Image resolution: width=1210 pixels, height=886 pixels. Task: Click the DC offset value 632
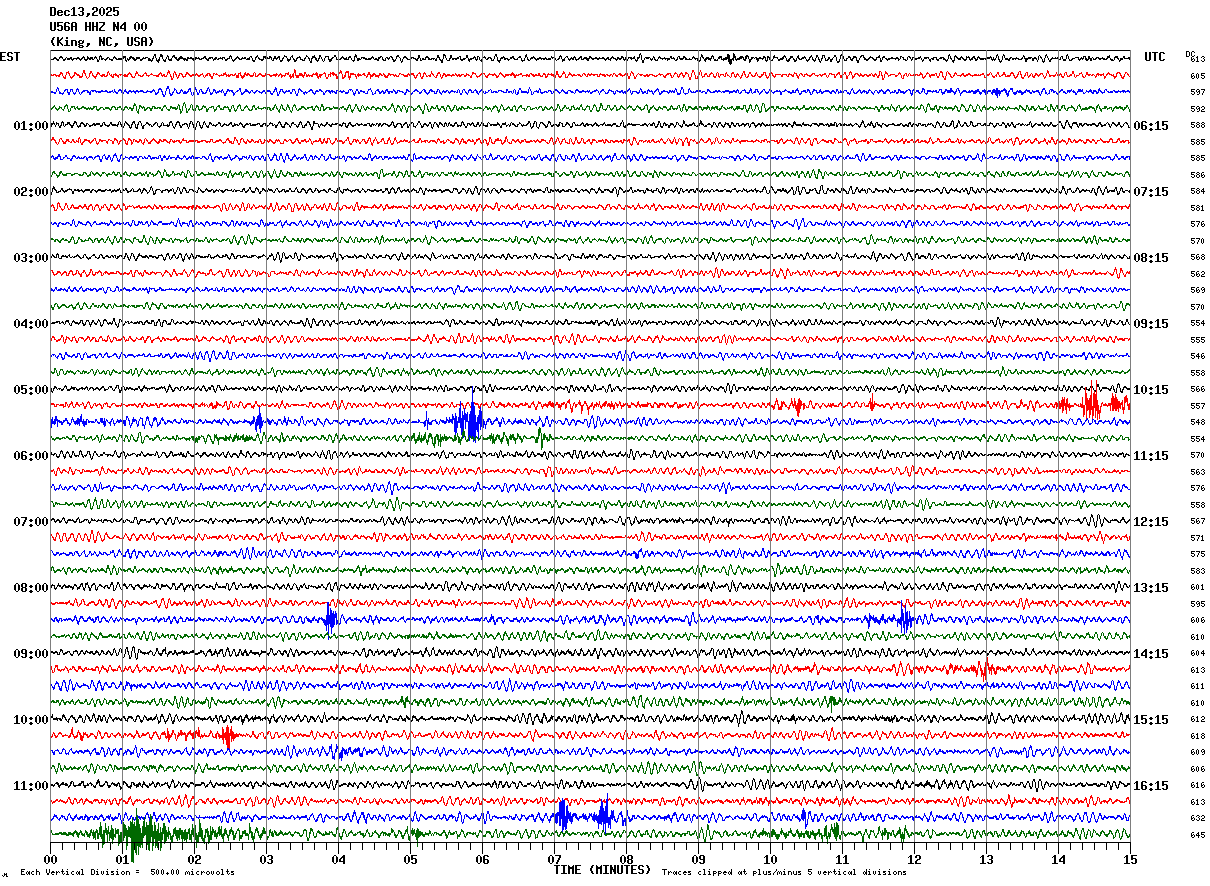pos(1197,818)
